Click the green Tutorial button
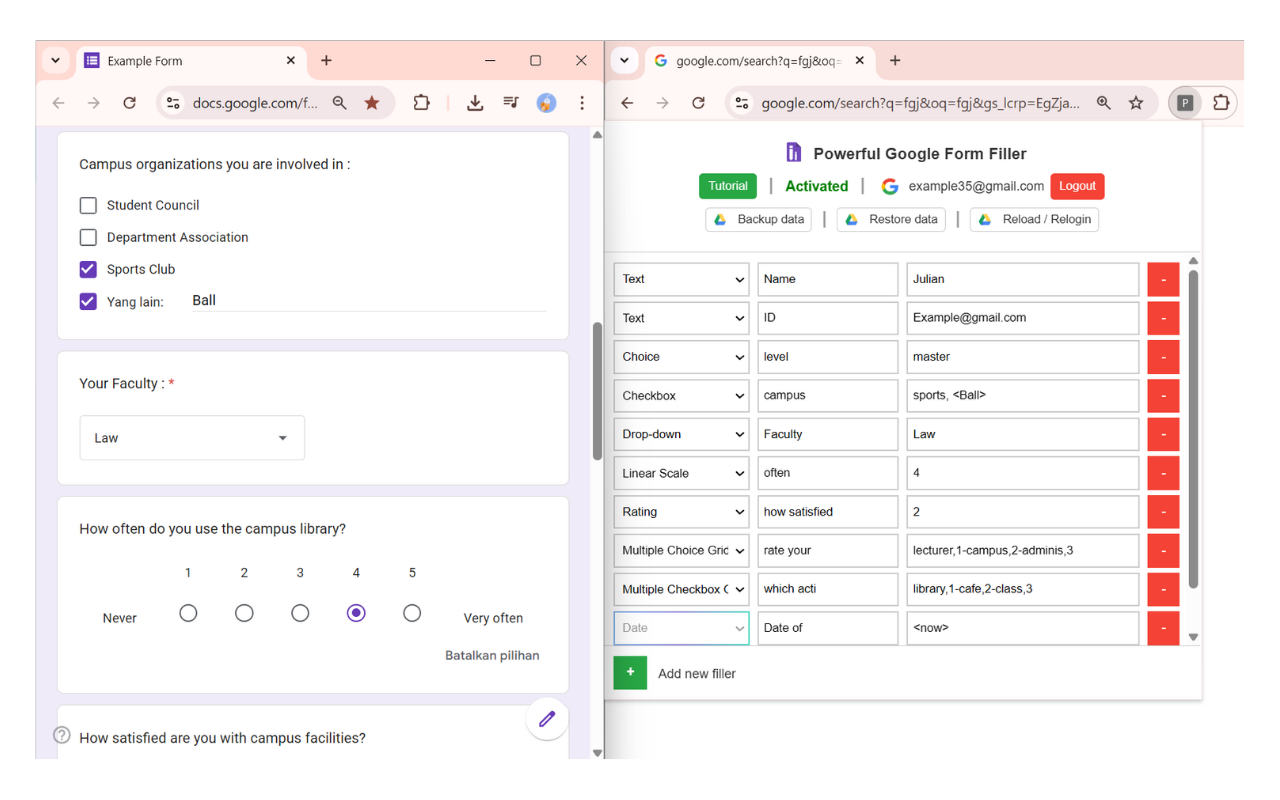Screen dimensions: 1280x800 [728, 186]
